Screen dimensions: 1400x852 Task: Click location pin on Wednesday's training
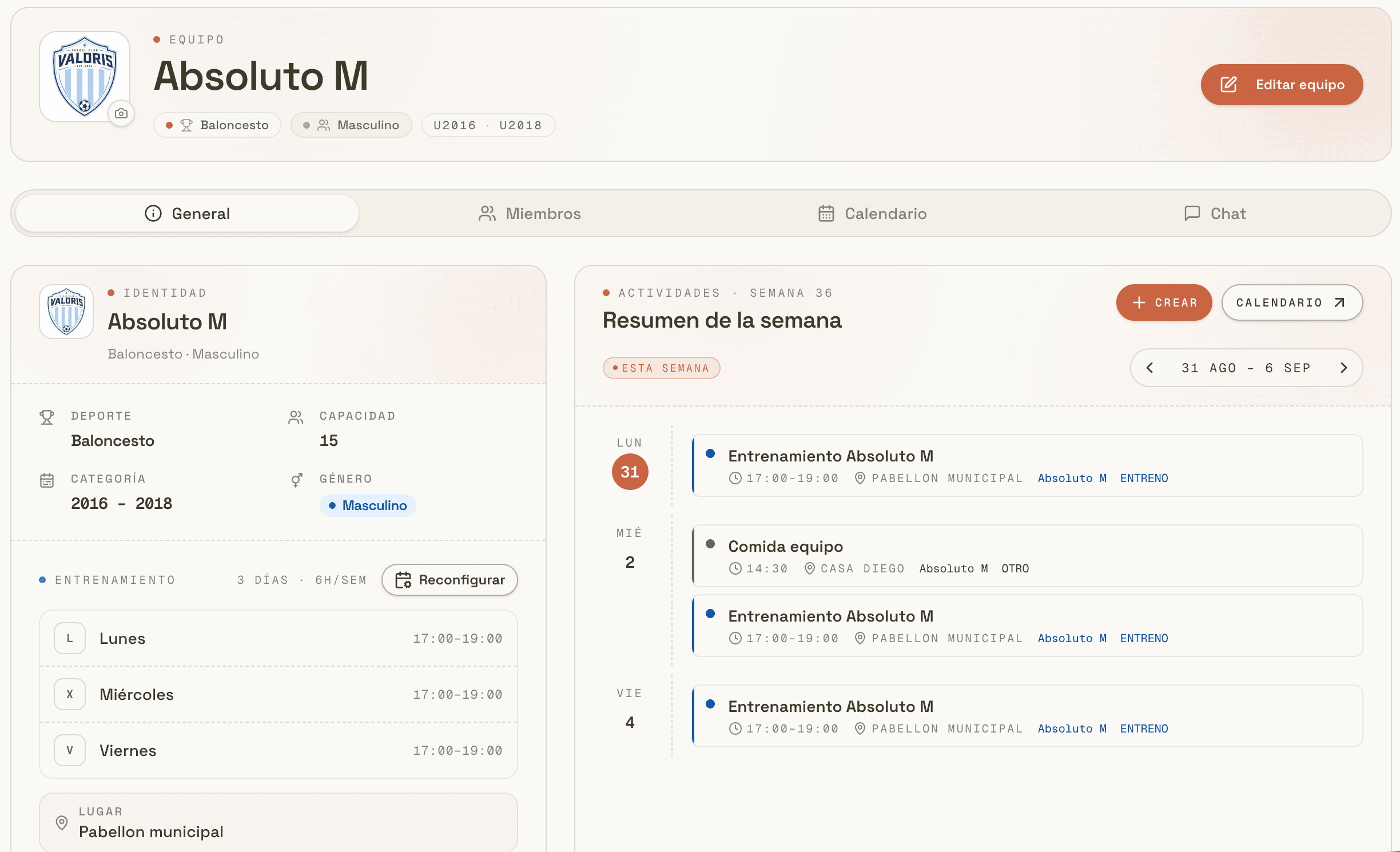click(860, 638)
